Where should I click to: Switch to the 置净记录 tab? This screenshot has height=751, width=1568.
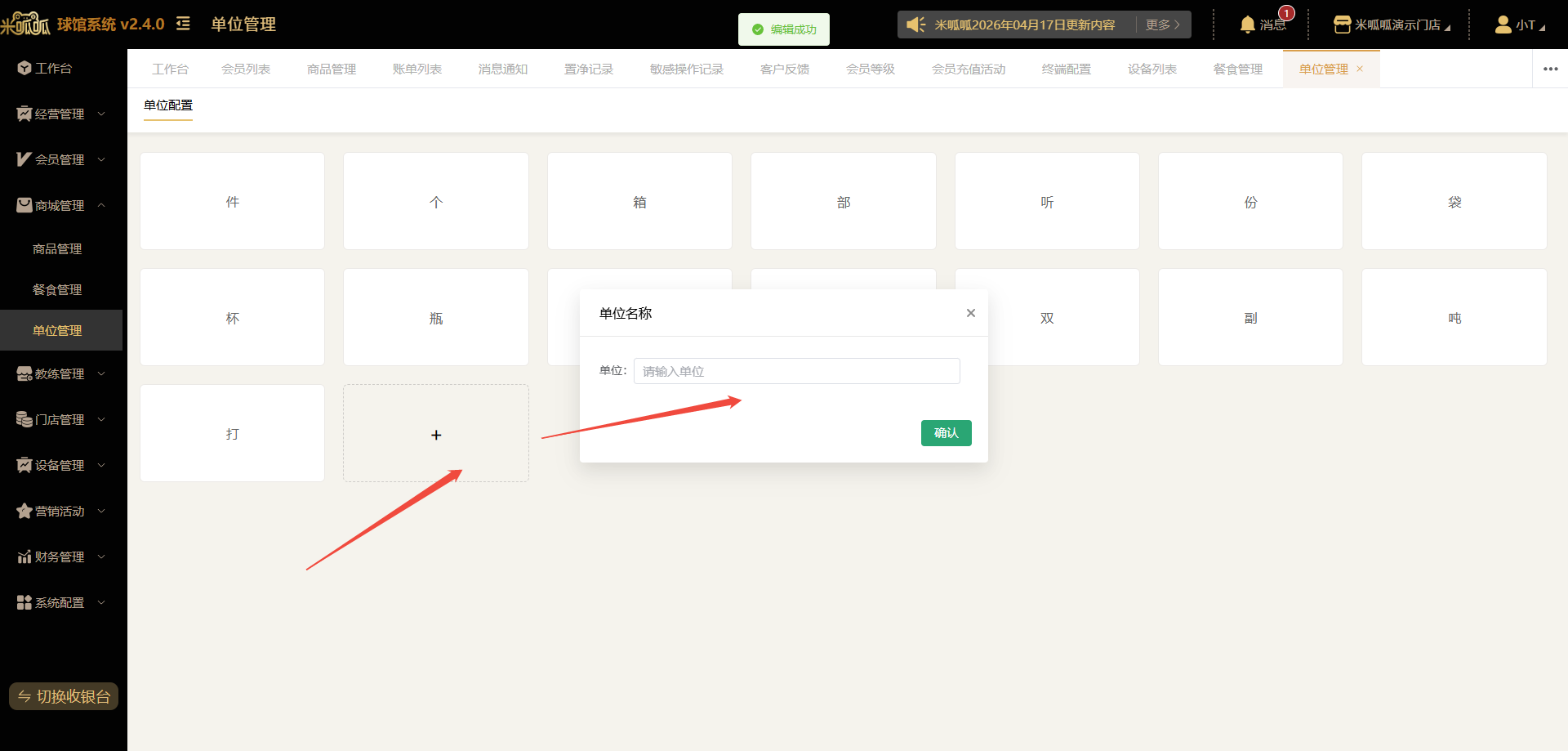pos(589,69)
